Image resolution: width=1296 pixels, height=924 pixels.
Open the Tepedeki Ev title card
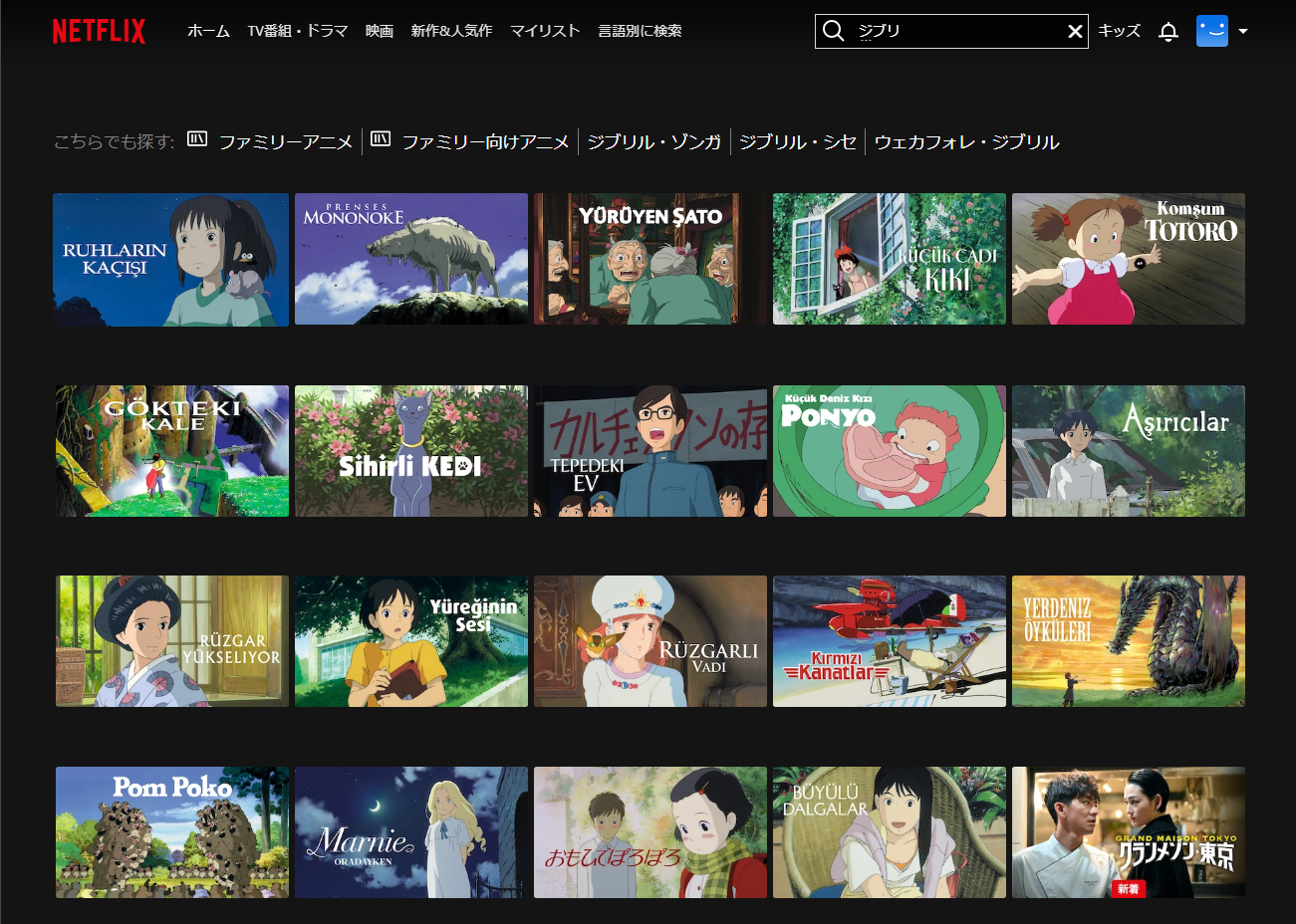pyautogui.click(x=650, y=451)
